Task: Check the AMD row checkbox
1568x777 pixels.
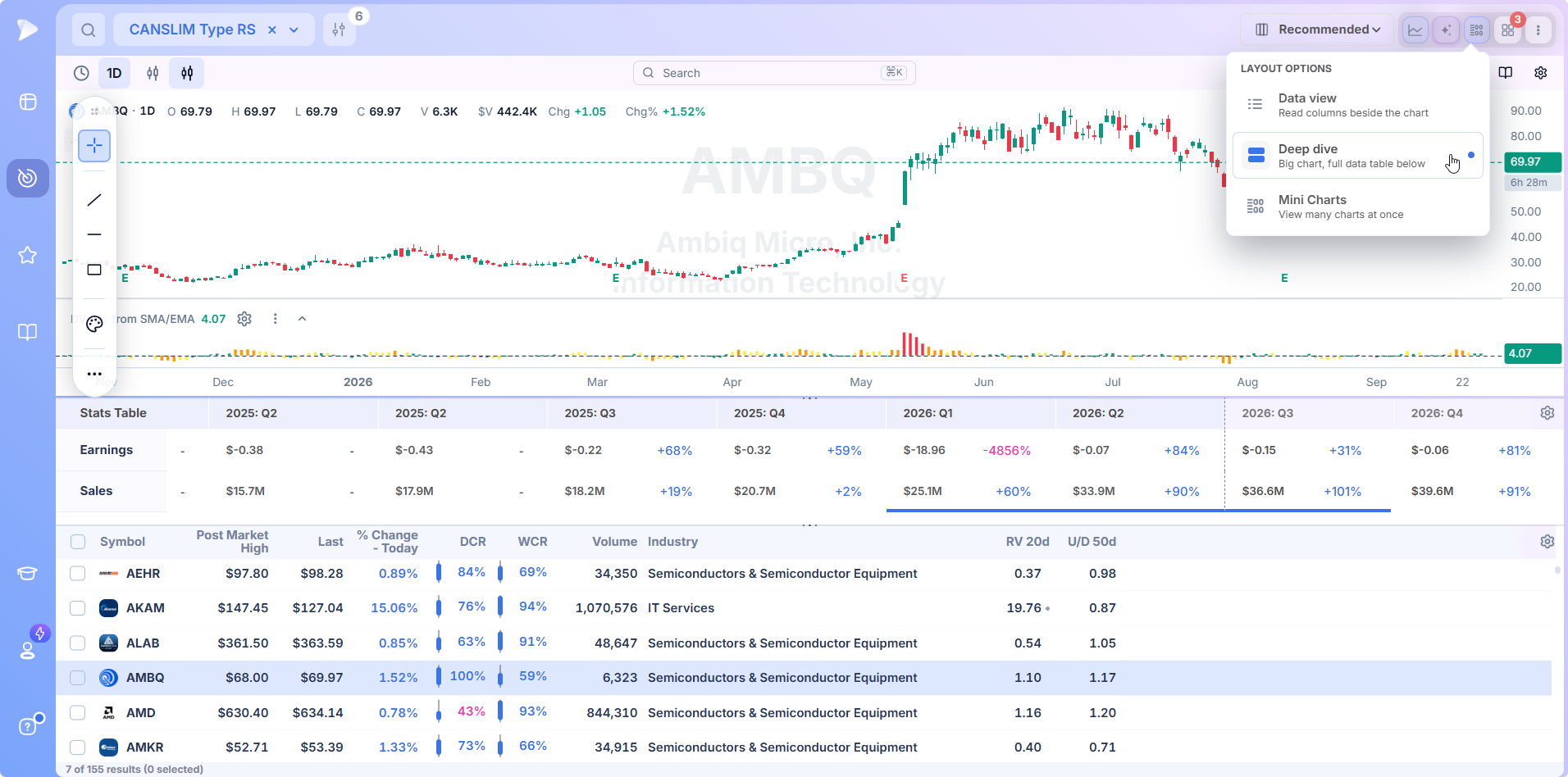Action: pos(78,713)
